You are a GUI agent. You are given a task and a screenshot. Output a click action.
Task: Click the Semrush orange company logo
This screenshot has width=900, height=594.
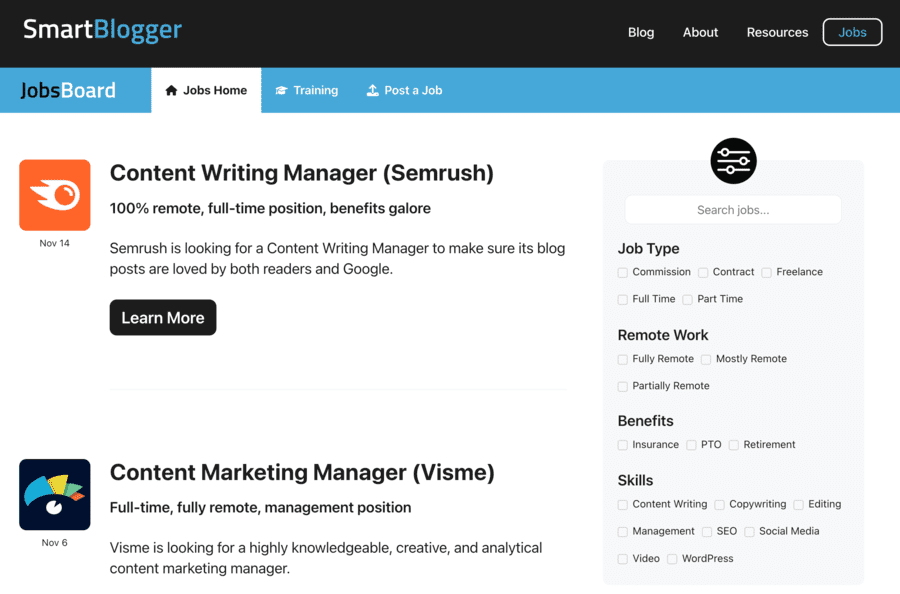(55, 195)
